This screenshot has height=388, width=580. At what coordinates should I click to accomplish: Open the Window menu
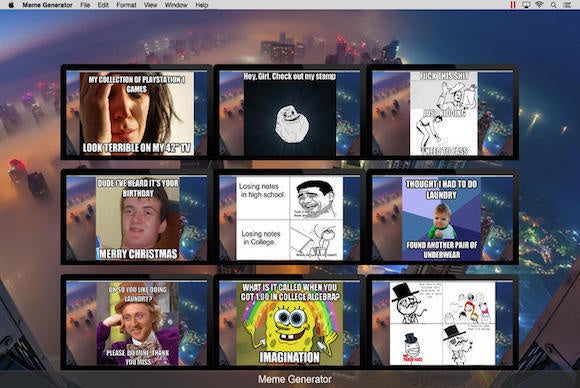(176, 5)
